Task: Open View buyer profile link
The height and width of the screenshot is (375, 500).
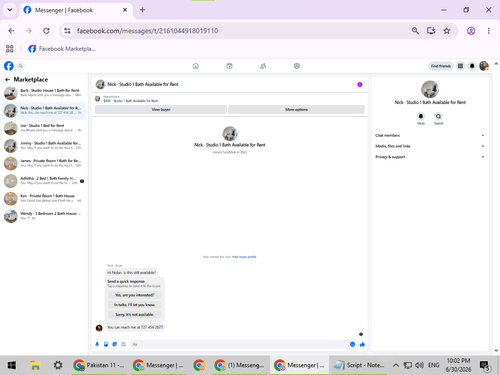Action: pyautogui.click(x=244, y=257)
